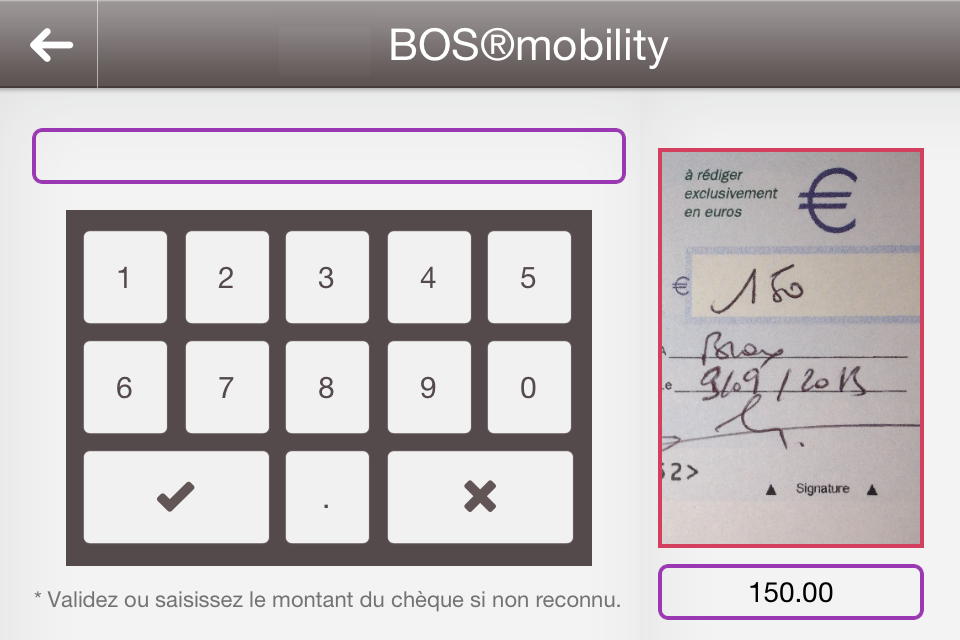
Task: Clear entry with the X key
Action: tap(480, 497)
